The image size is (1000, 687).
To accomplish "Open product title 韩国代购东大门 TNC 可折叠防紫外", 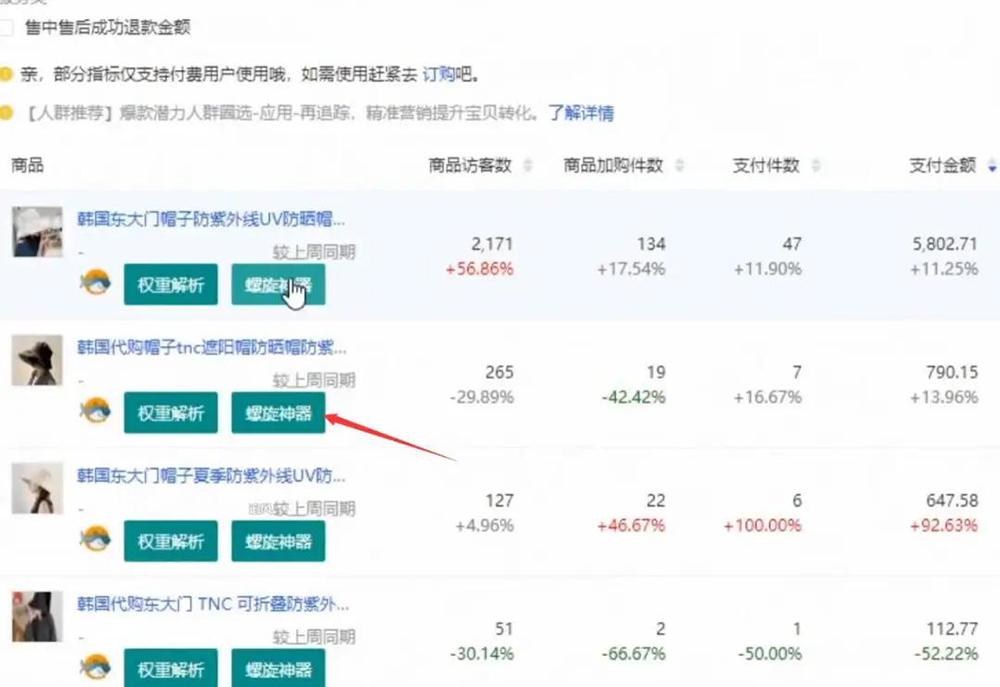I will tap(213, 604).
